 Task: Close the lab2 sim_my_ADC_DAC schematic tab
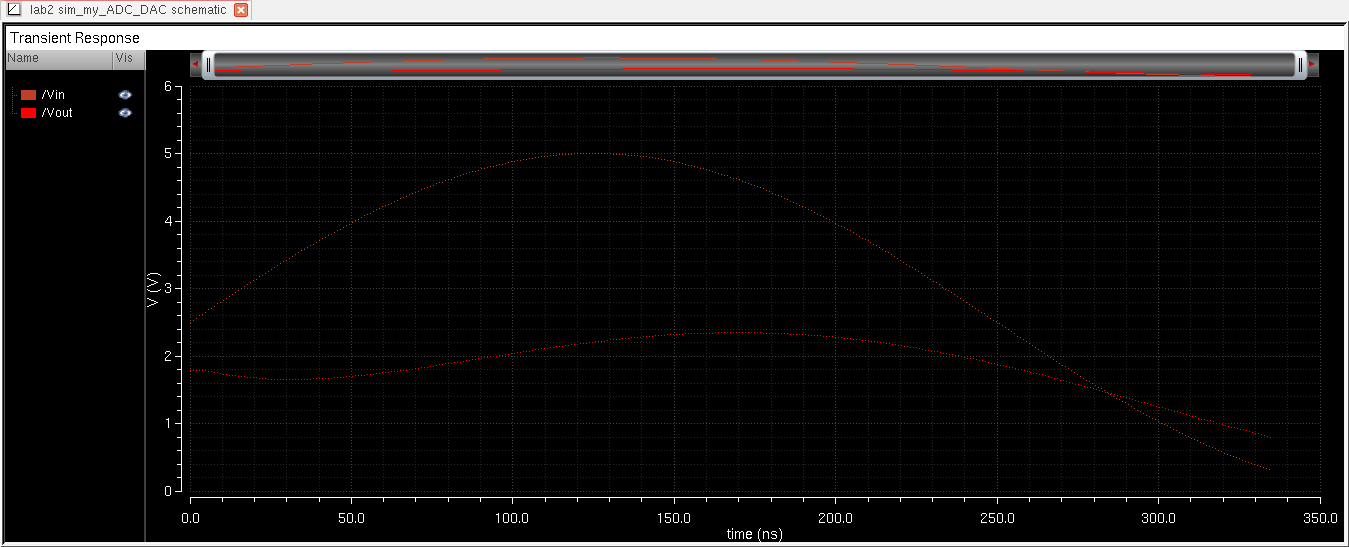[240, 10]
